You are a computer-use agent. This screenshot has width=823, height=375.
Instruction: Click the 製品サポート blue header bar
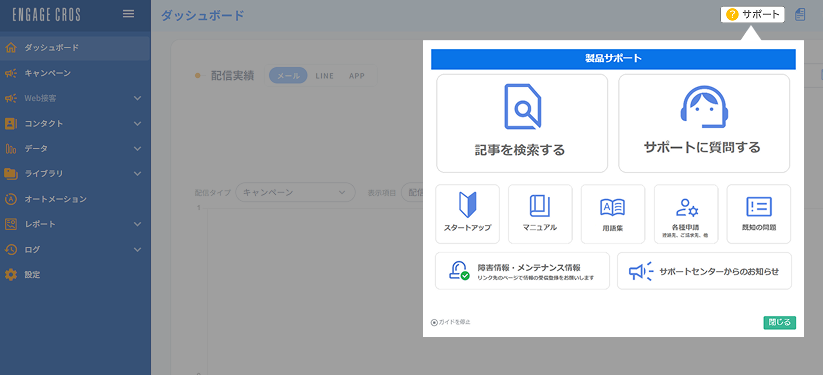(x=614, y=59)
